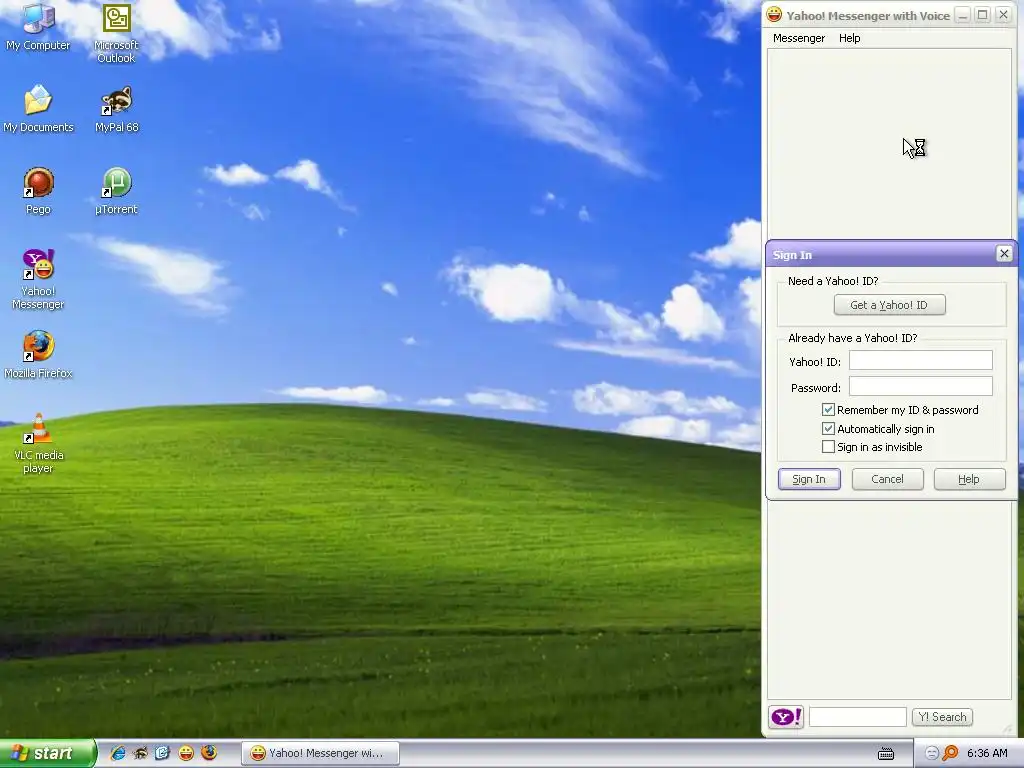This screenshot has height=768, width=1024.
Task: Click the purple Y! logo button
Action: (786, 717)
